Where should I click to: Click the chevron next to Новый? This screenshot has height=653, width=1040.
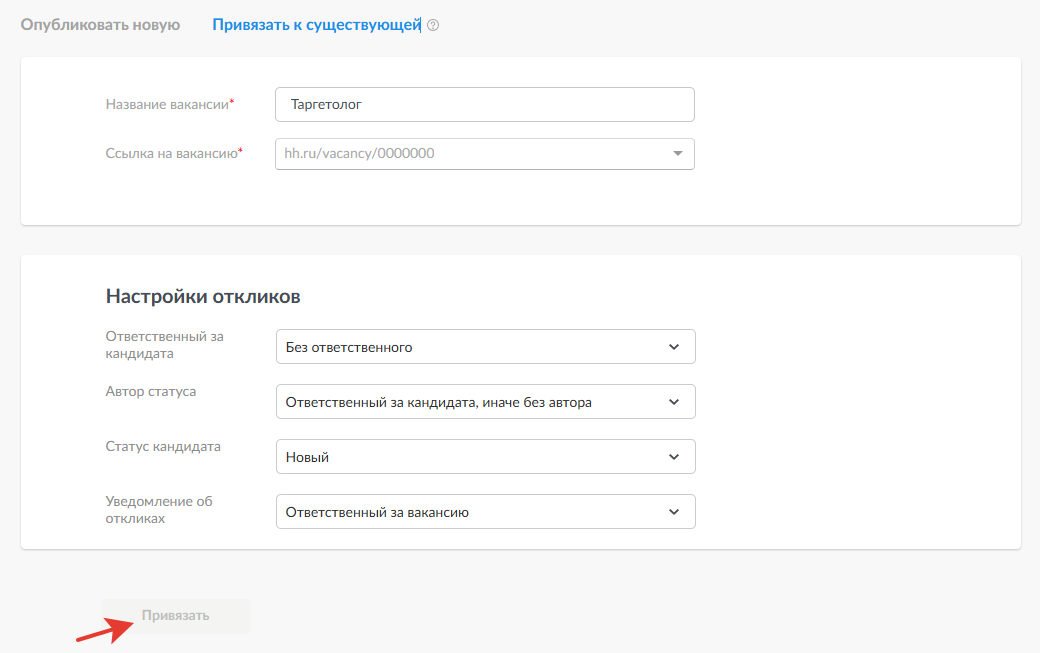[674, 457]
